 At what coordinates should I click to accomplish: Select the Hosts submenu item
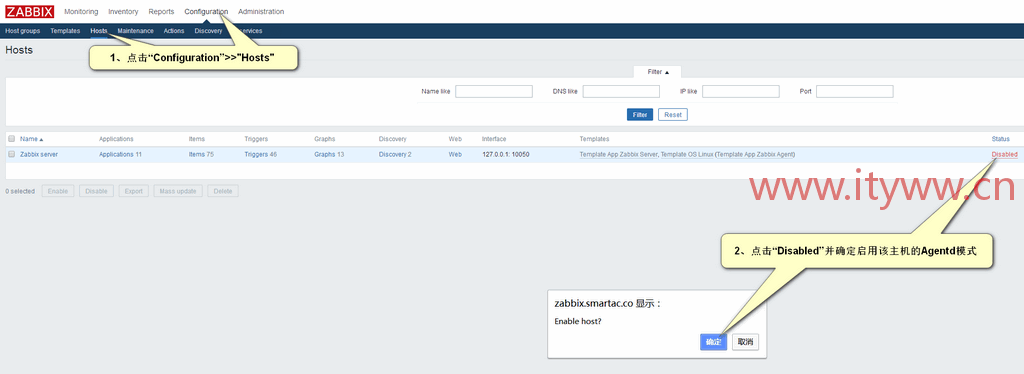[99, 31]
